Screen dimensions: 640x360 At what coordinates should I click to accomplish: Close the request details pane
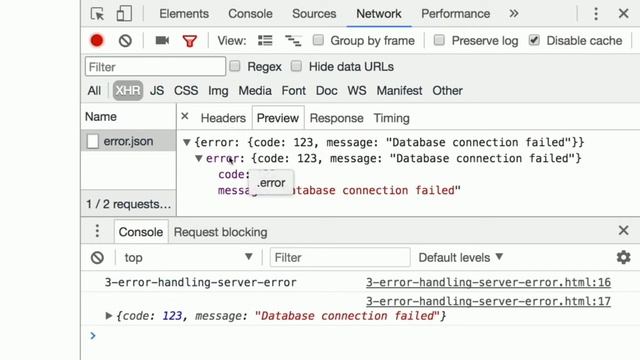185,116
